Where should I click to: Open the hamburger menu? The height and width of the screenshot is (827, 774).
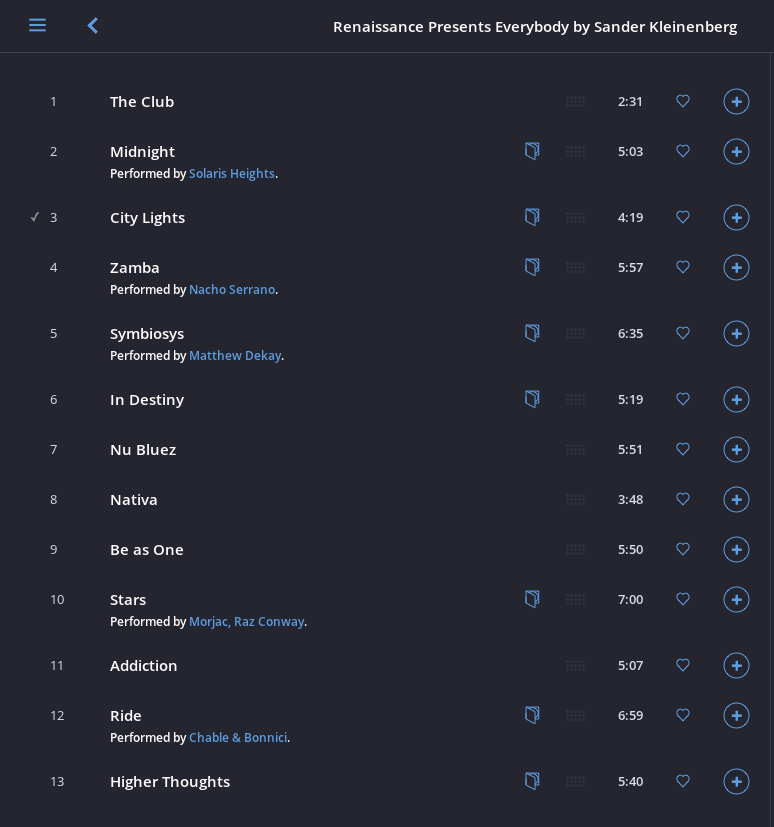pyautogui.click(x=37, y=25)
